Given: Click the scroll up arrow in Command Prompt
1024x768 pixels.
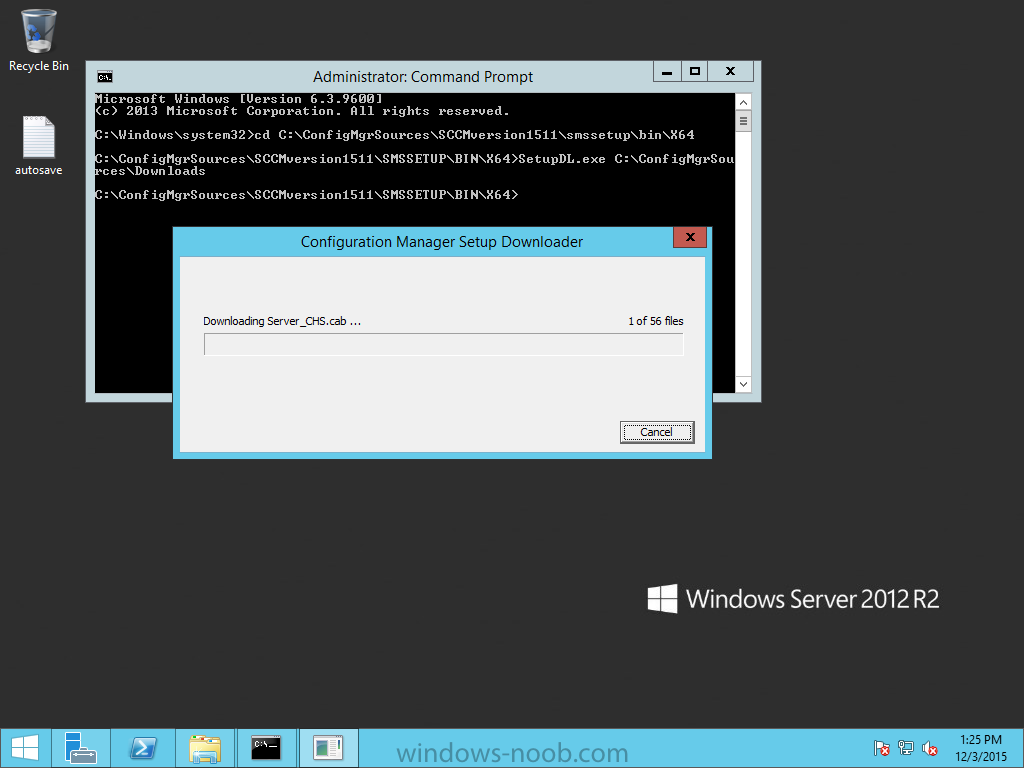Looking at the screenshot, I should [x=743, y=103].
